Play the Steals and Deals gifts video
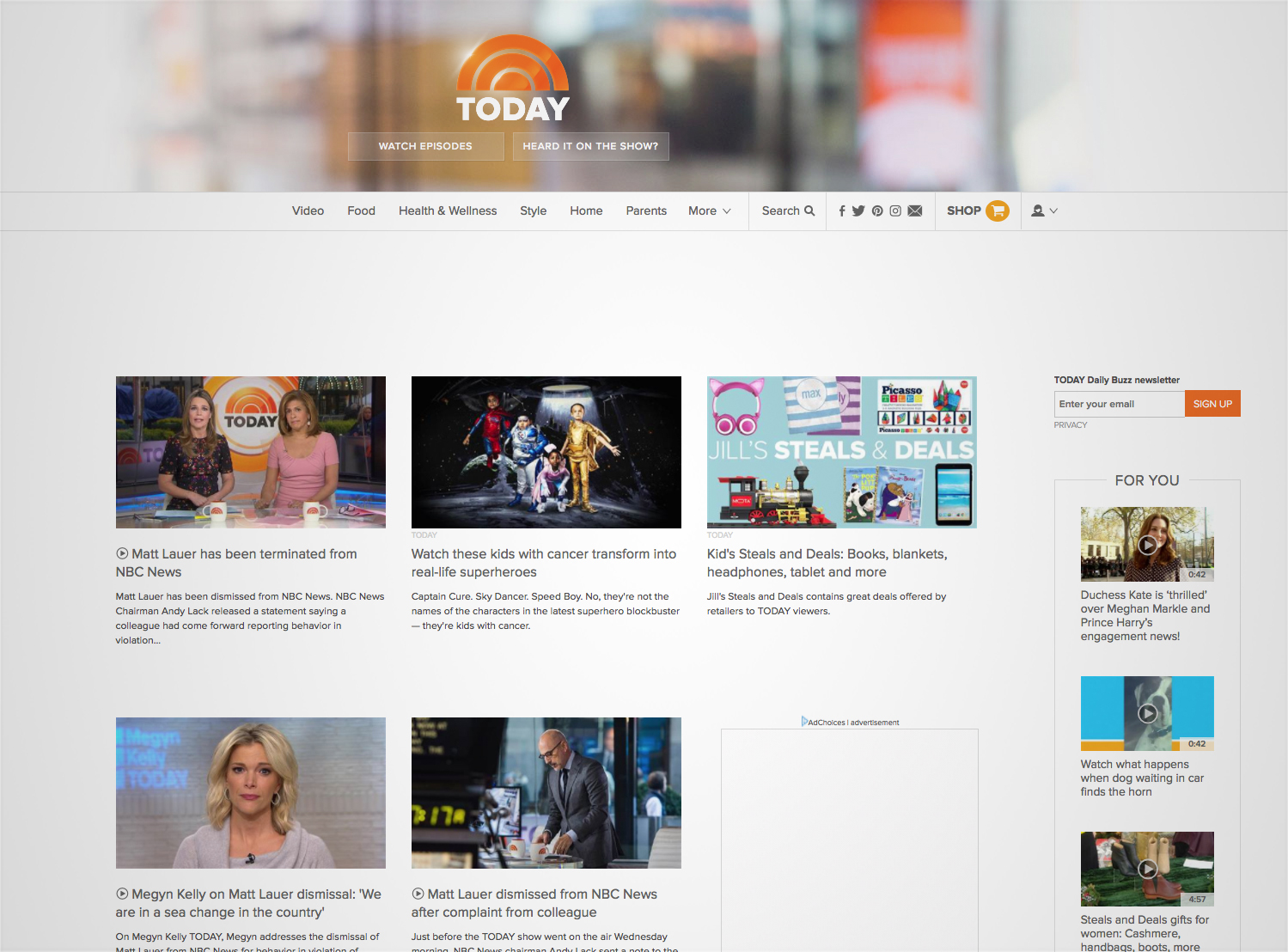Viewport: 1288px width, 952px height. (1147, 869)
